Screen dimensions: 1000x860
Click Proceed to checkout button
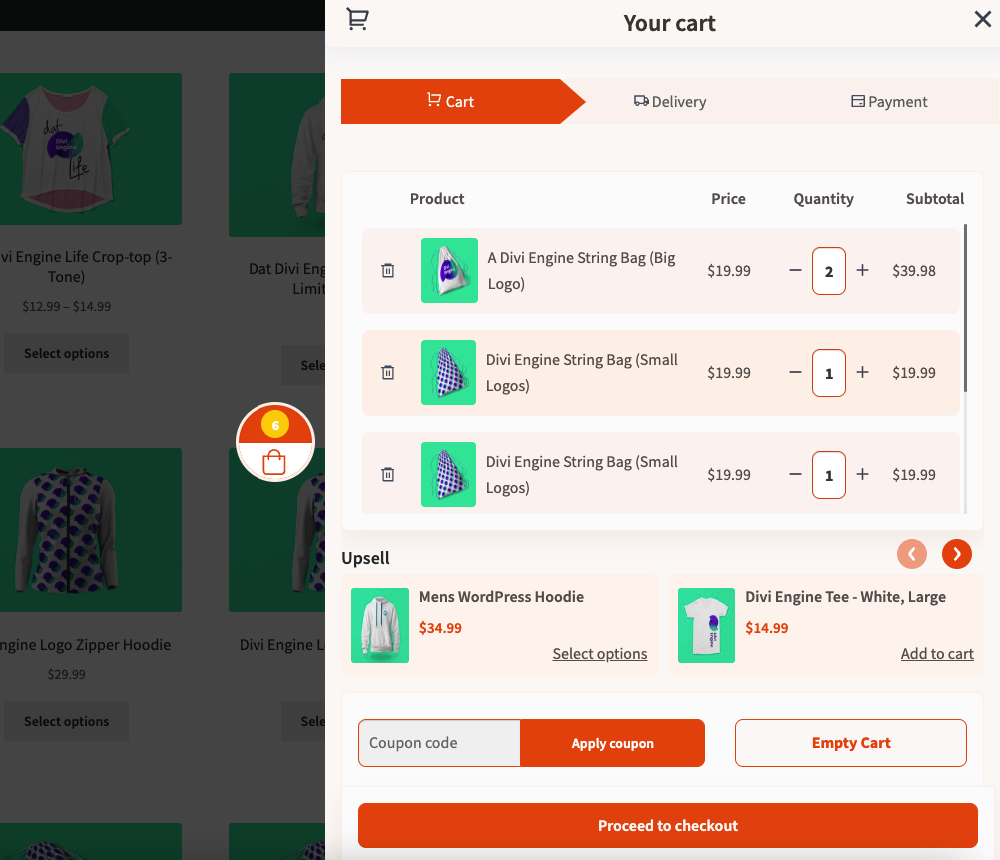668,826
